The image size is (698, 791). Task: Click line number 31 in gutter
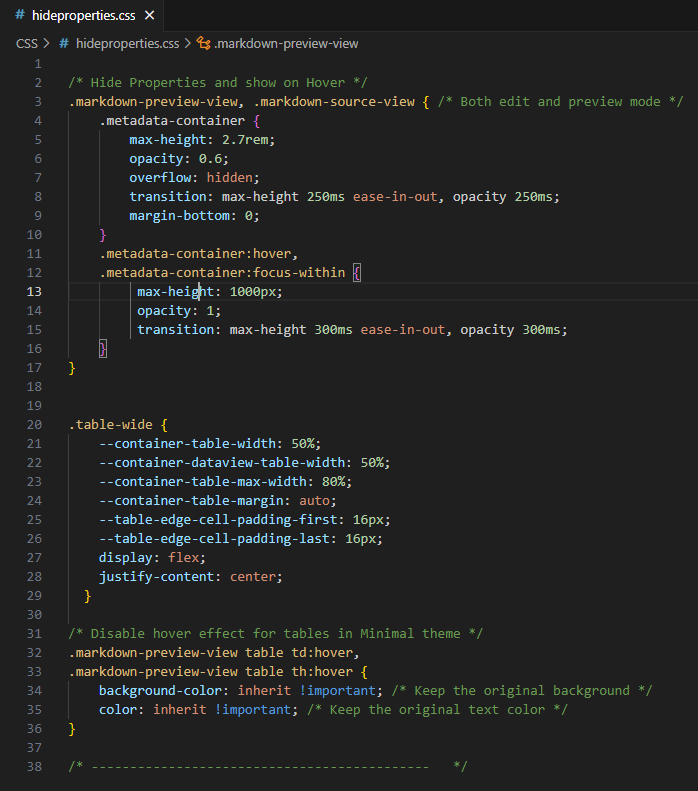tap(34, 634)
